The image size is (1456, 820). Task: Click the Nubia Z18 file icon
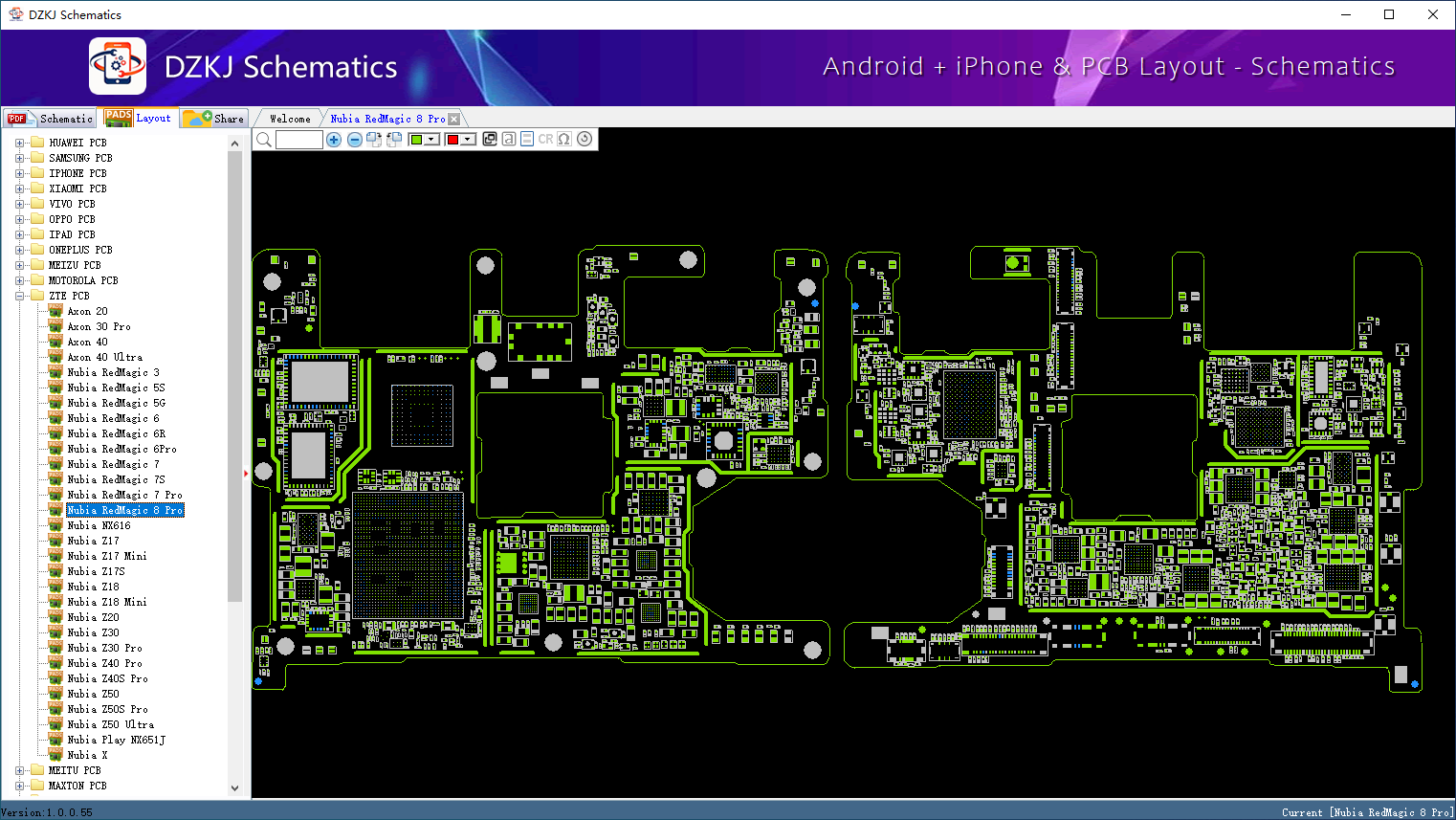tap(55, 587)
